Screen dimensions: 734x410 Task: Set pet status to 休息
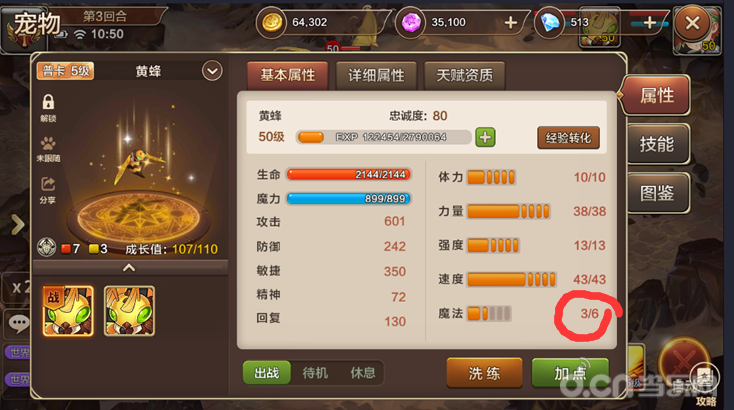pos(363,373)
